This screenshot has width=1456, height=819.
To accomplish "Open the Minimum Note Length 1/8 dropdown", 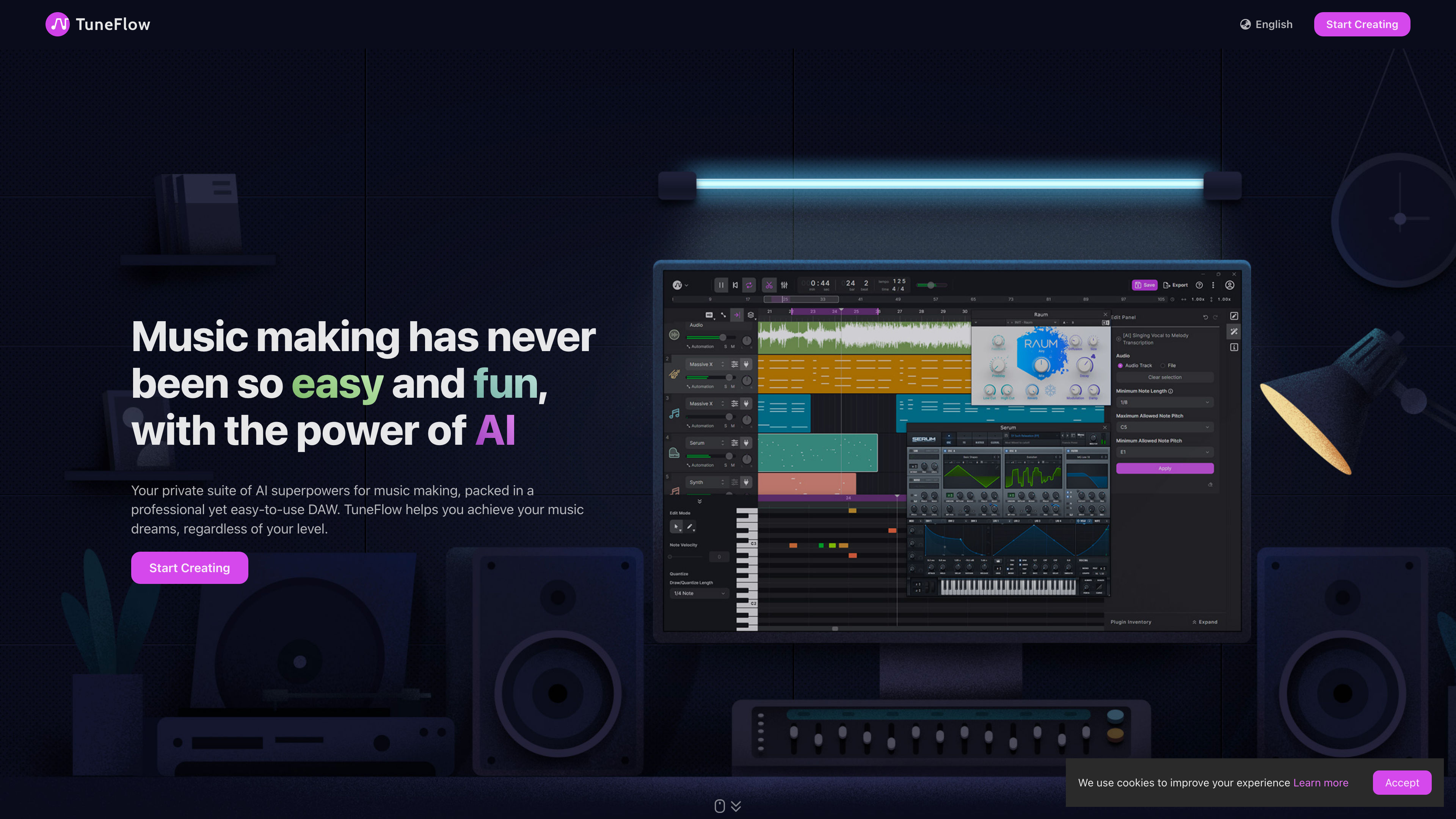I will [1165, 402].
